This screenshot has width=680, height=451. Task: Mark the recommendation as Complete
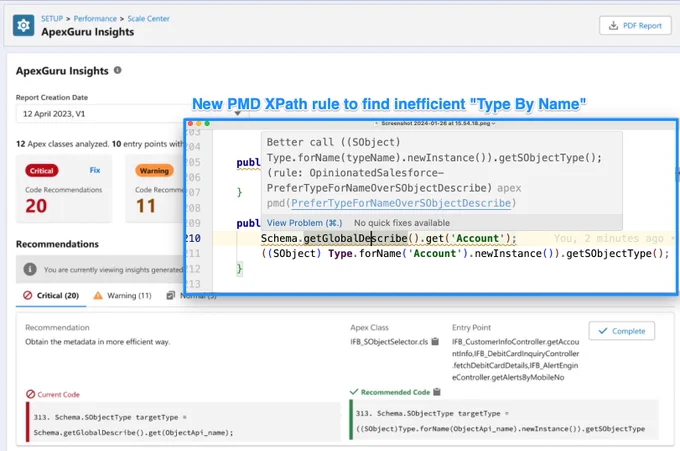[x=621, y=331]
